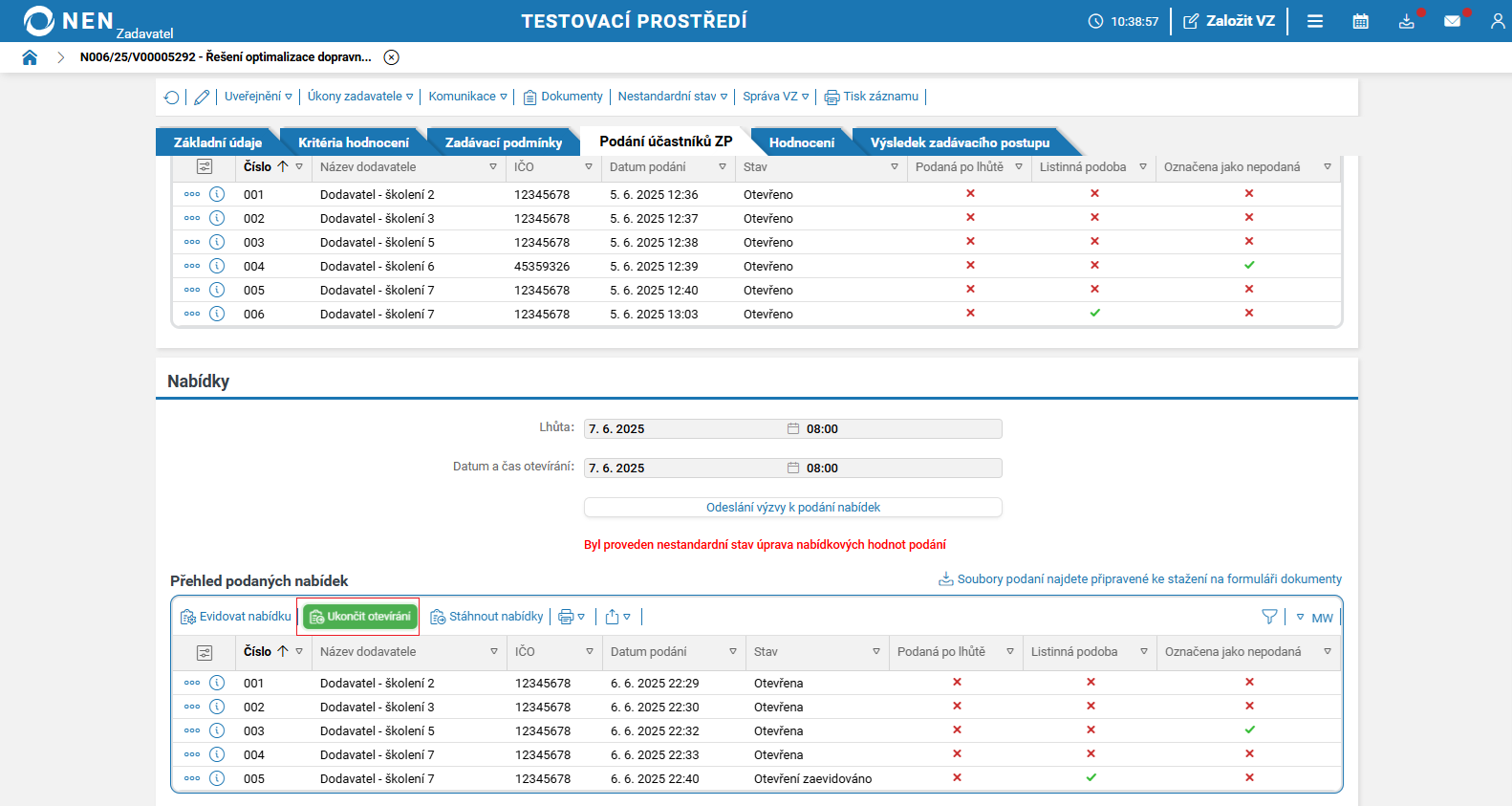Click info icon for offer 003
The image size is (1512, 806).
[217, 730]
